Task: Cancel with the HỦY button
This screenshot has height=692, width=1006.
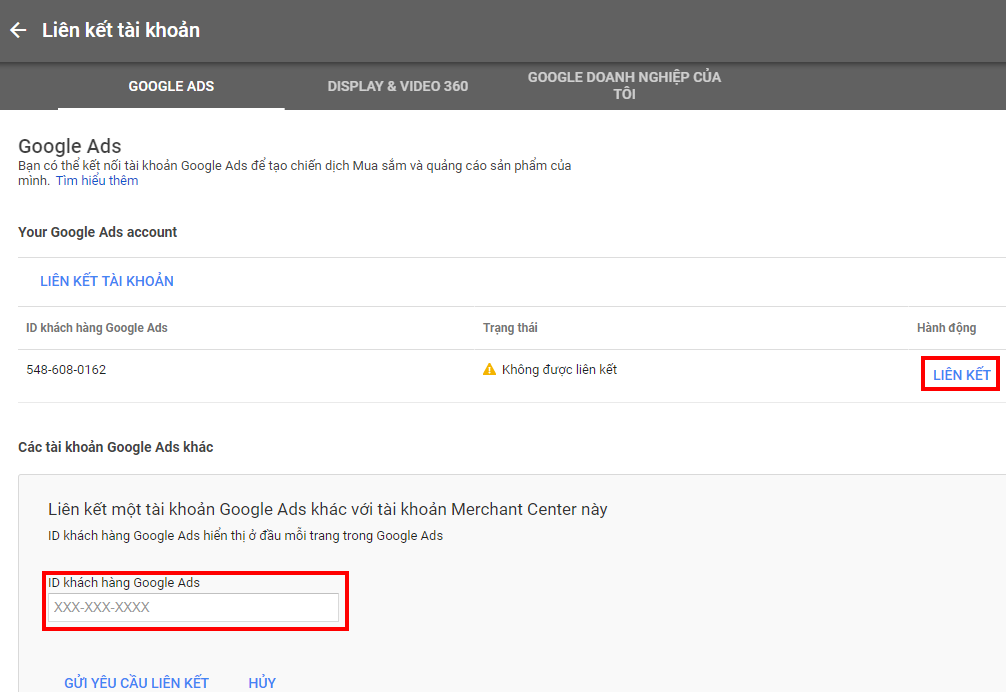Action: [x=262, y=683]
